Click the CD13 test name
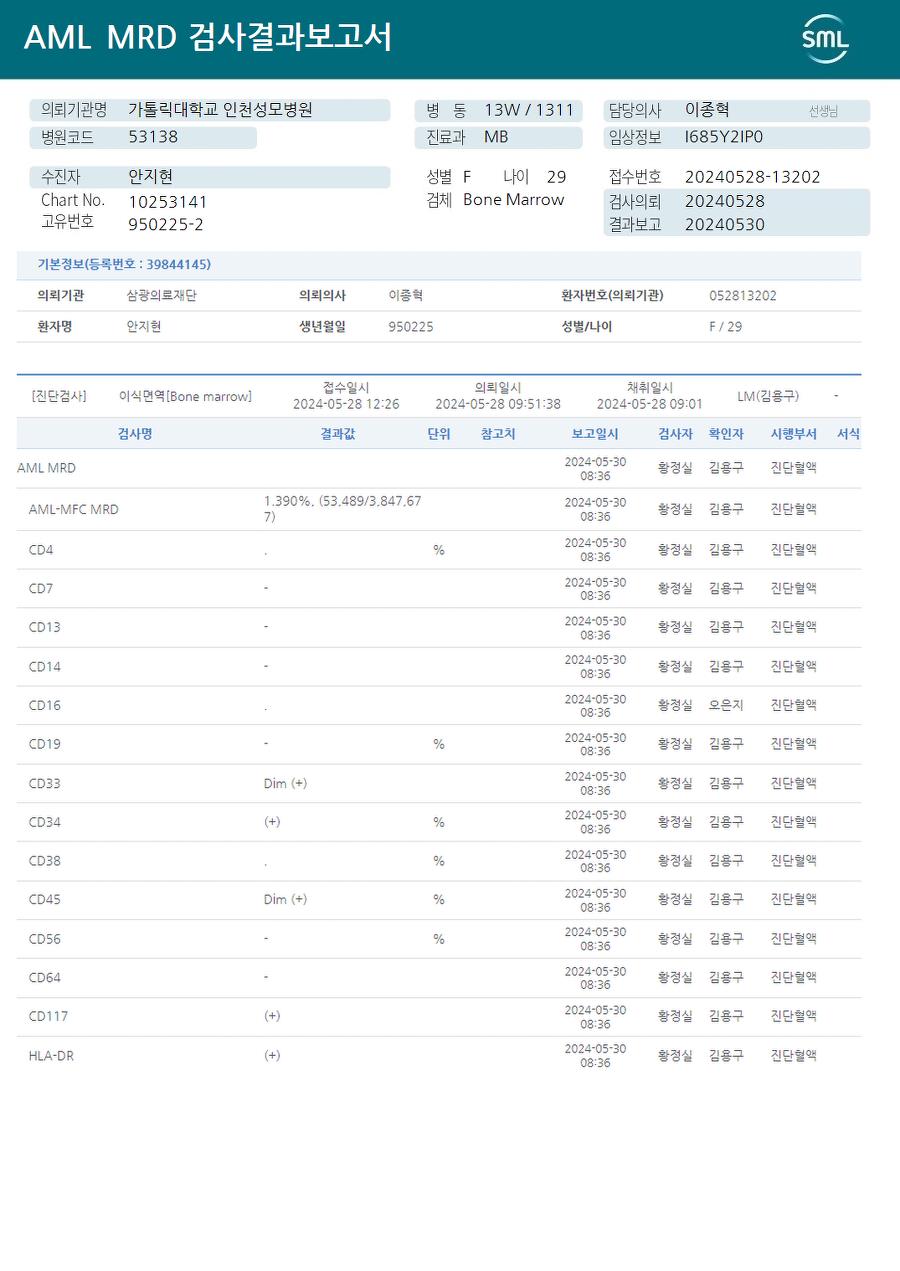 coord(44,628)
